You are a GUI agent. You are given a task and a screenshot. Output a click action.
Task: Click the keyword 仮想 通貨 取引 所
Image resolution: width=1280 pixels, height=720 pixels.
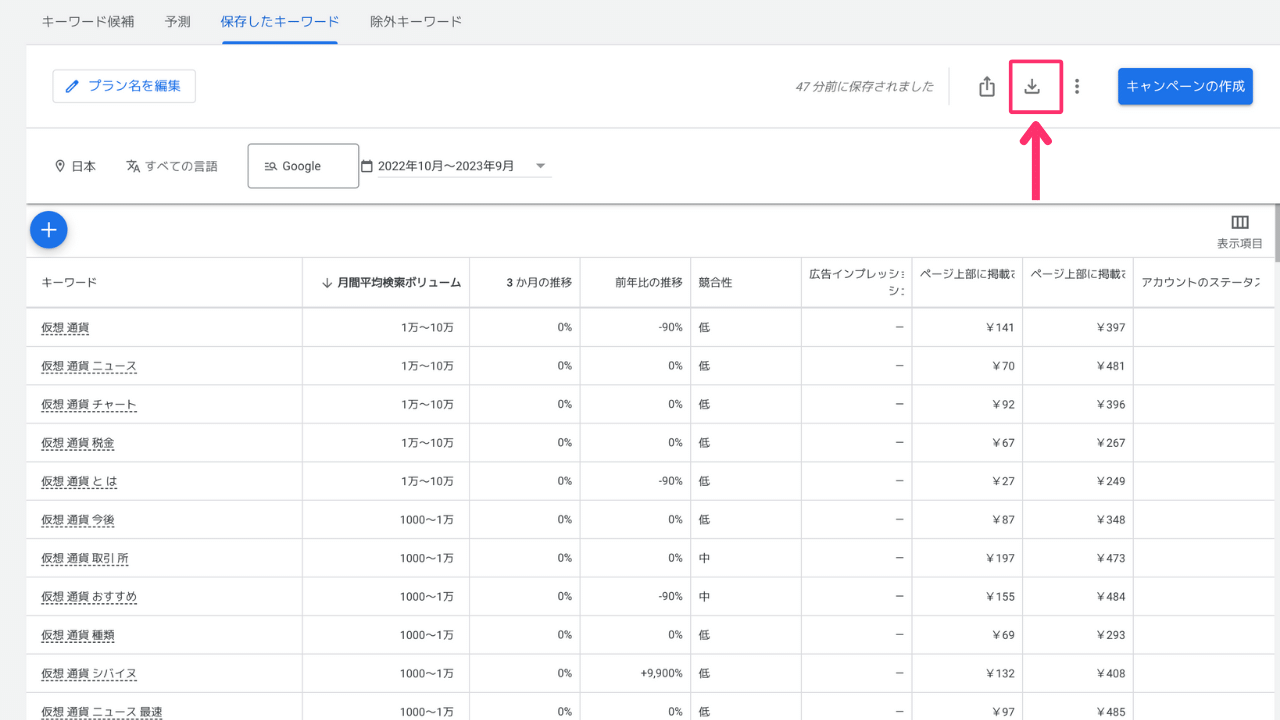pyautogui.click(x=85, y=558)
